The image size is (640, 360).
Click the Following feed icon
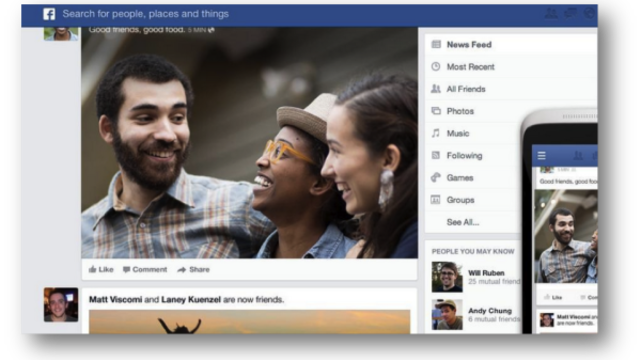pos(436,155)
